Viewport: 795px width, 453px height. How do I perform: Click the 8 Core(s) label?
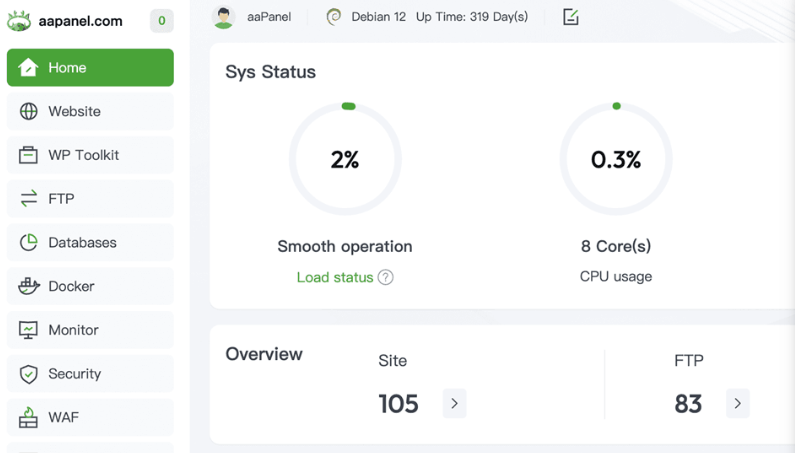pos(616,246)
